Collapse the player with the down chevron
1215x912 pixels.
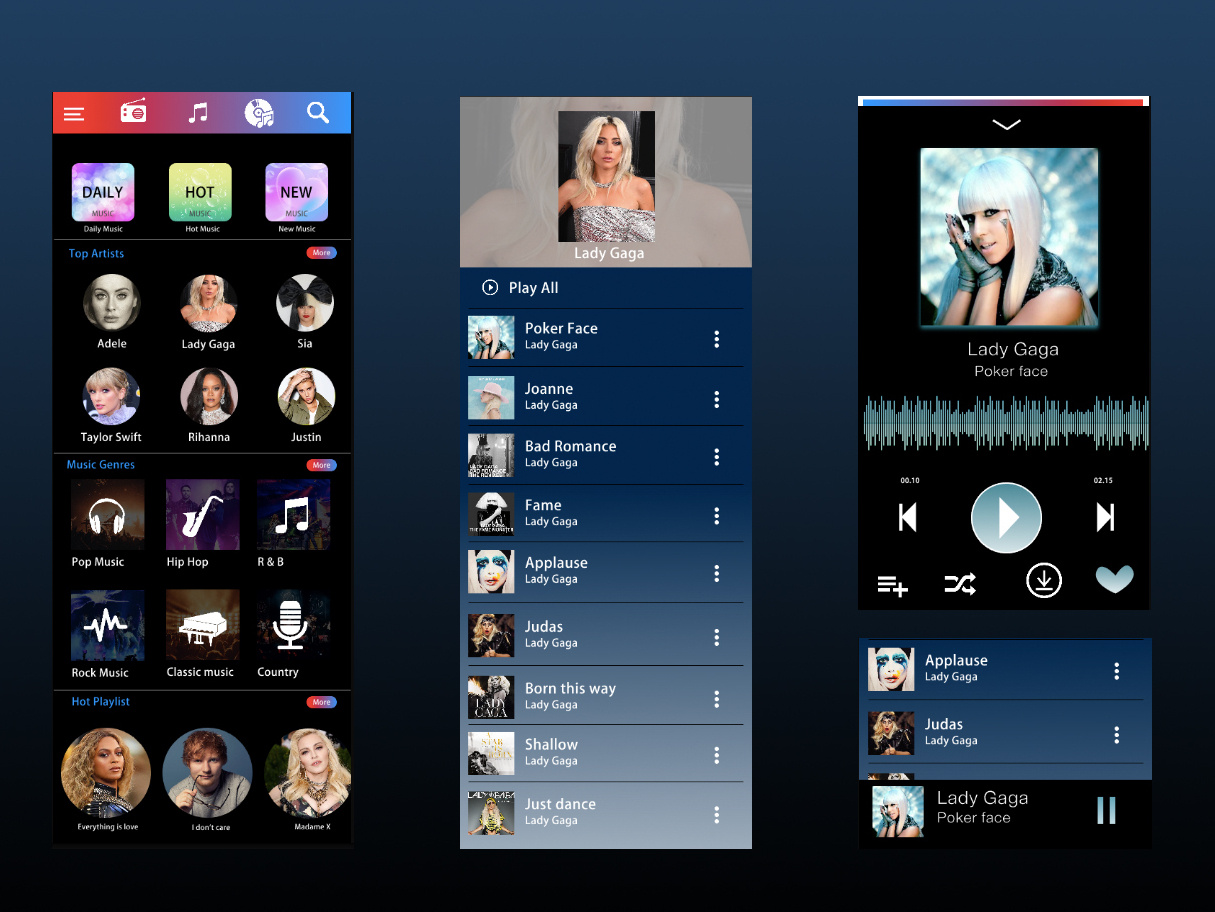pyautogui.click(x=1005, y=124)
